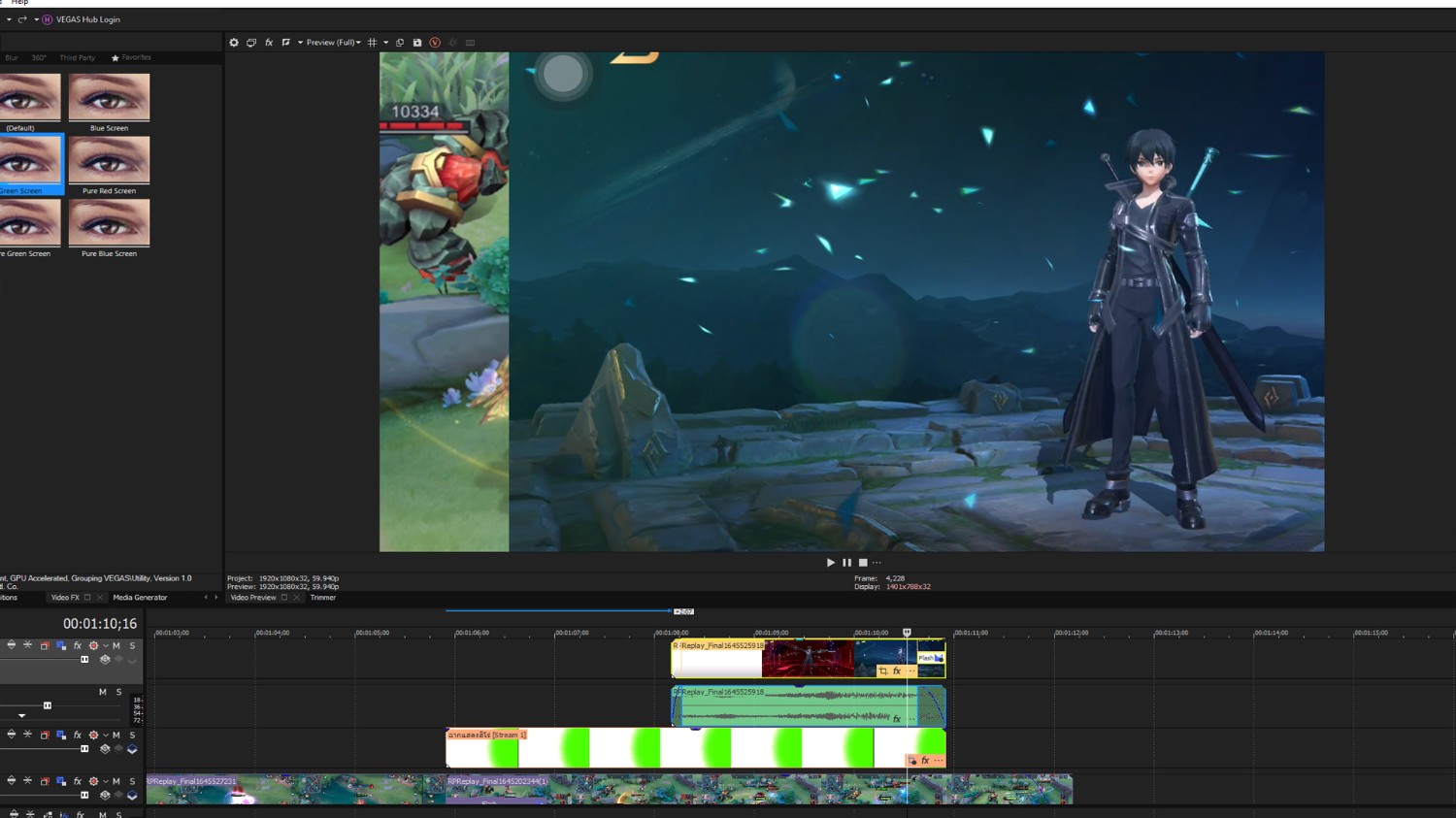The height and width of the screenshot is (818, 1456).
Task: Expand the overlays grid dropdown arrow
Action: (385, 43)
